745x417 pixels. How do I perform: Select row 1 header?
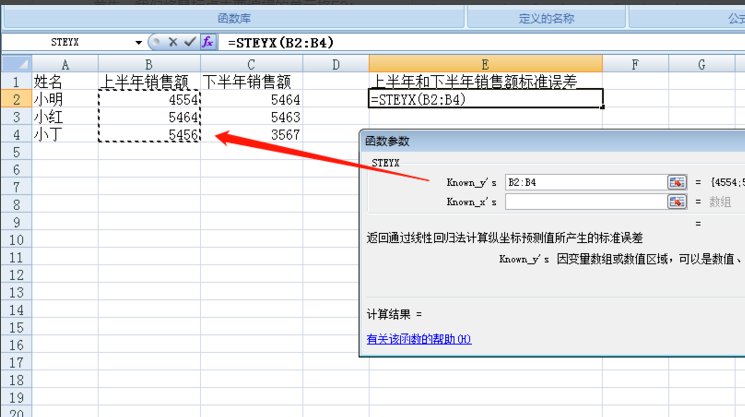pos(17,82)
